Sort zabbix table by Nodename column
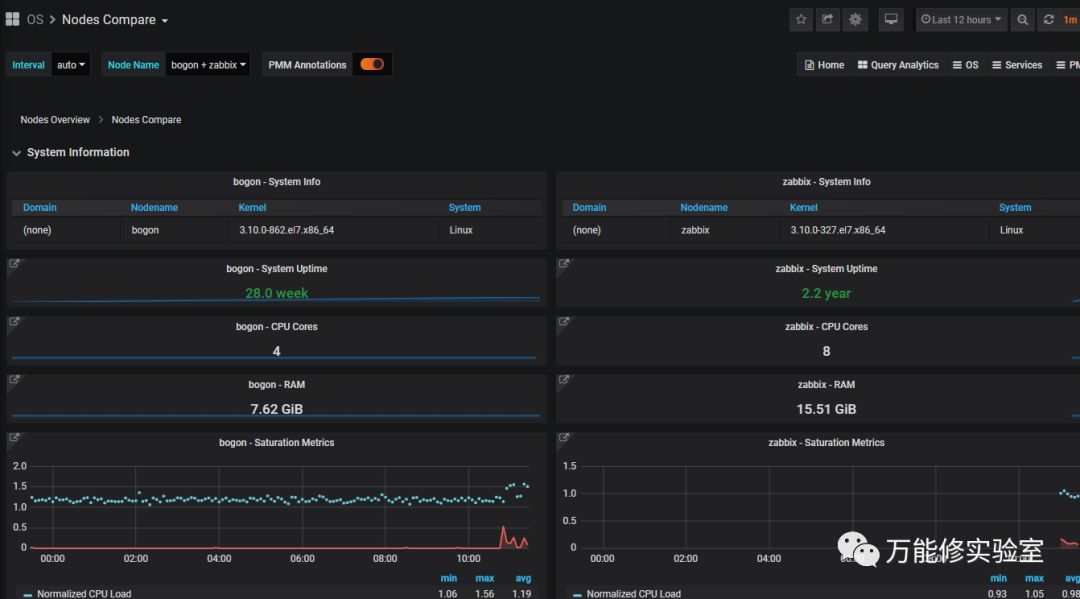1080x599 pixels. point(704,207)
